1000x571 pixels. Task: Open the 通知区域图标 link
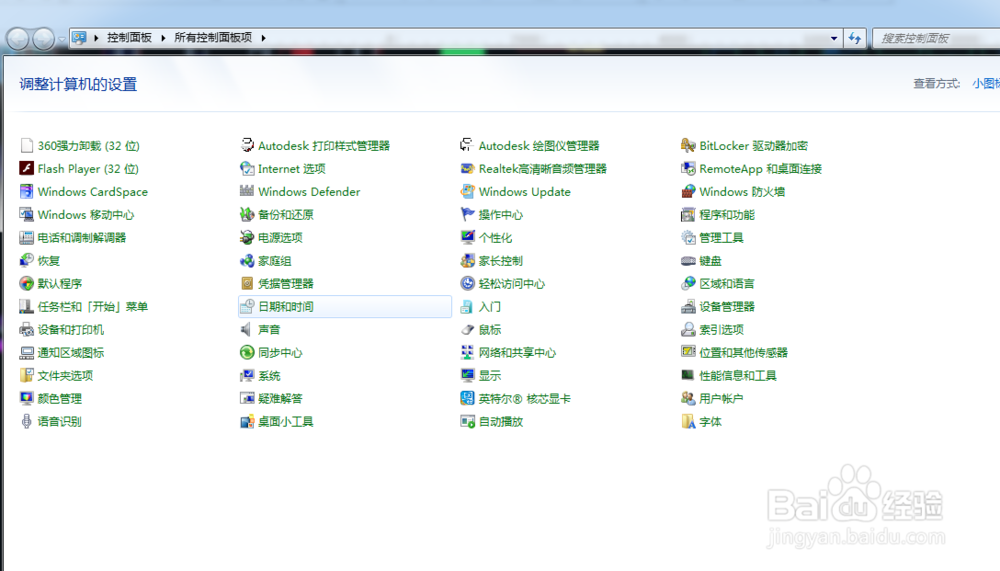pyautogui.click(x=70, y=353)
